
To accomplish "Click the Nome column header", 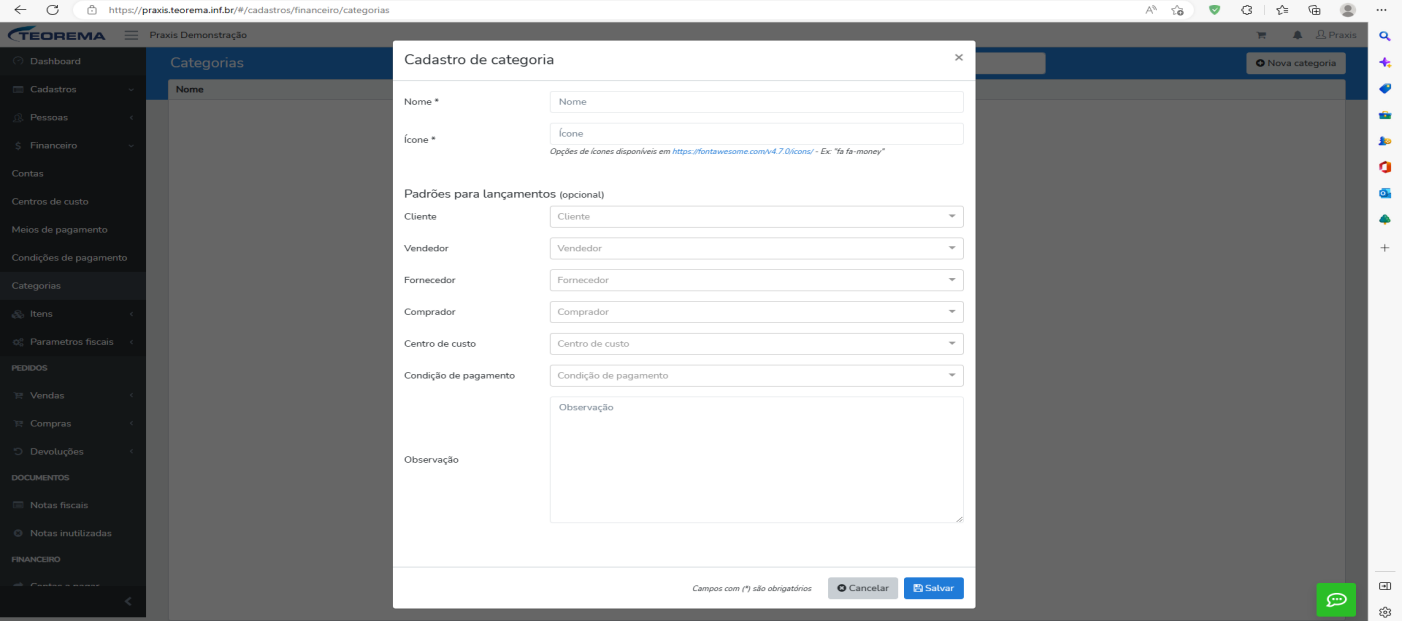I will [x=189, y=90].
